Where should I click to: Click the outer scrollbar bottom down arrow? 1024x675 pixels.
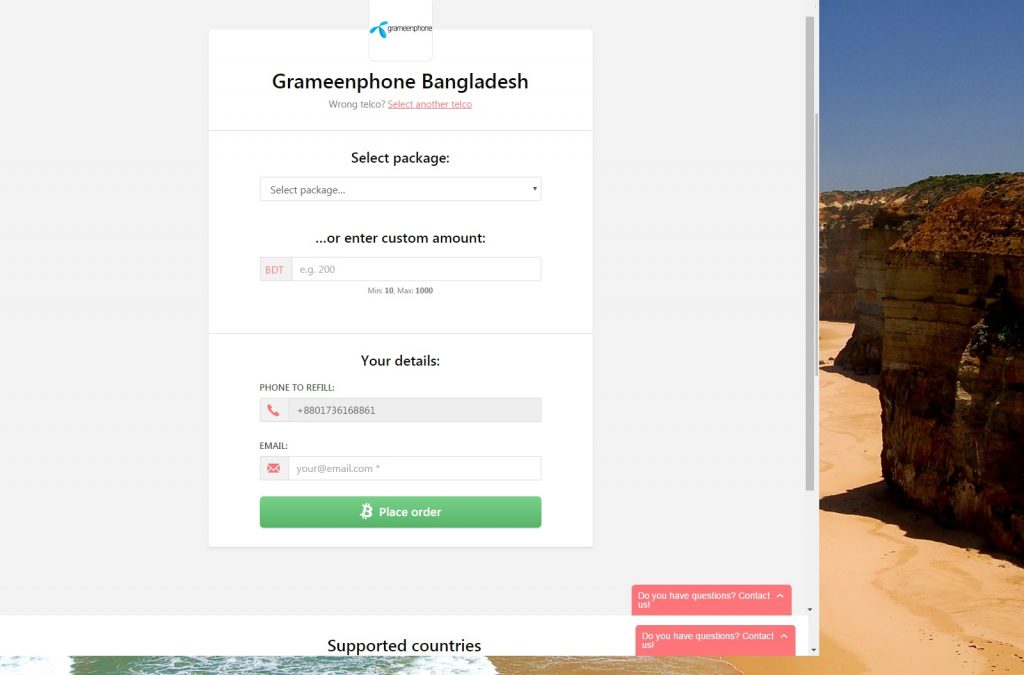coord(814,650)
